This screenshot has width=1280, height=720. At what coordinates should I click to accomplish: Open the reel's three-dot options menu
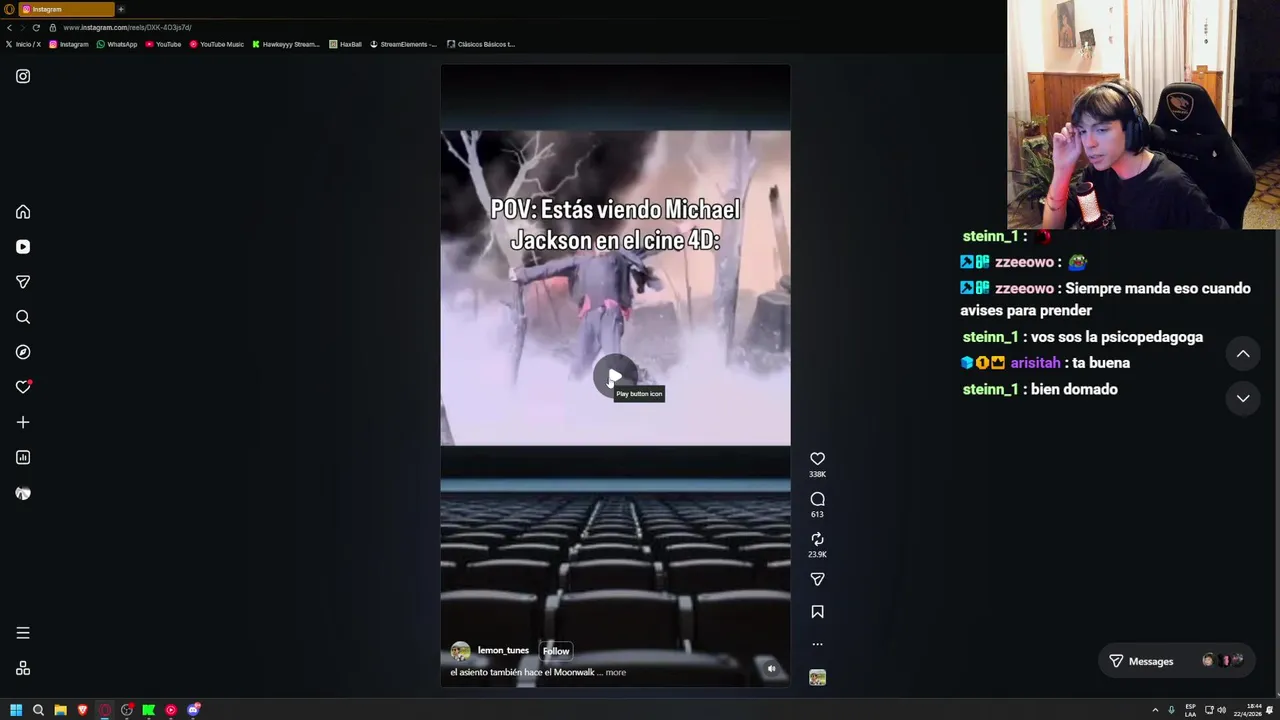point(817,644)
